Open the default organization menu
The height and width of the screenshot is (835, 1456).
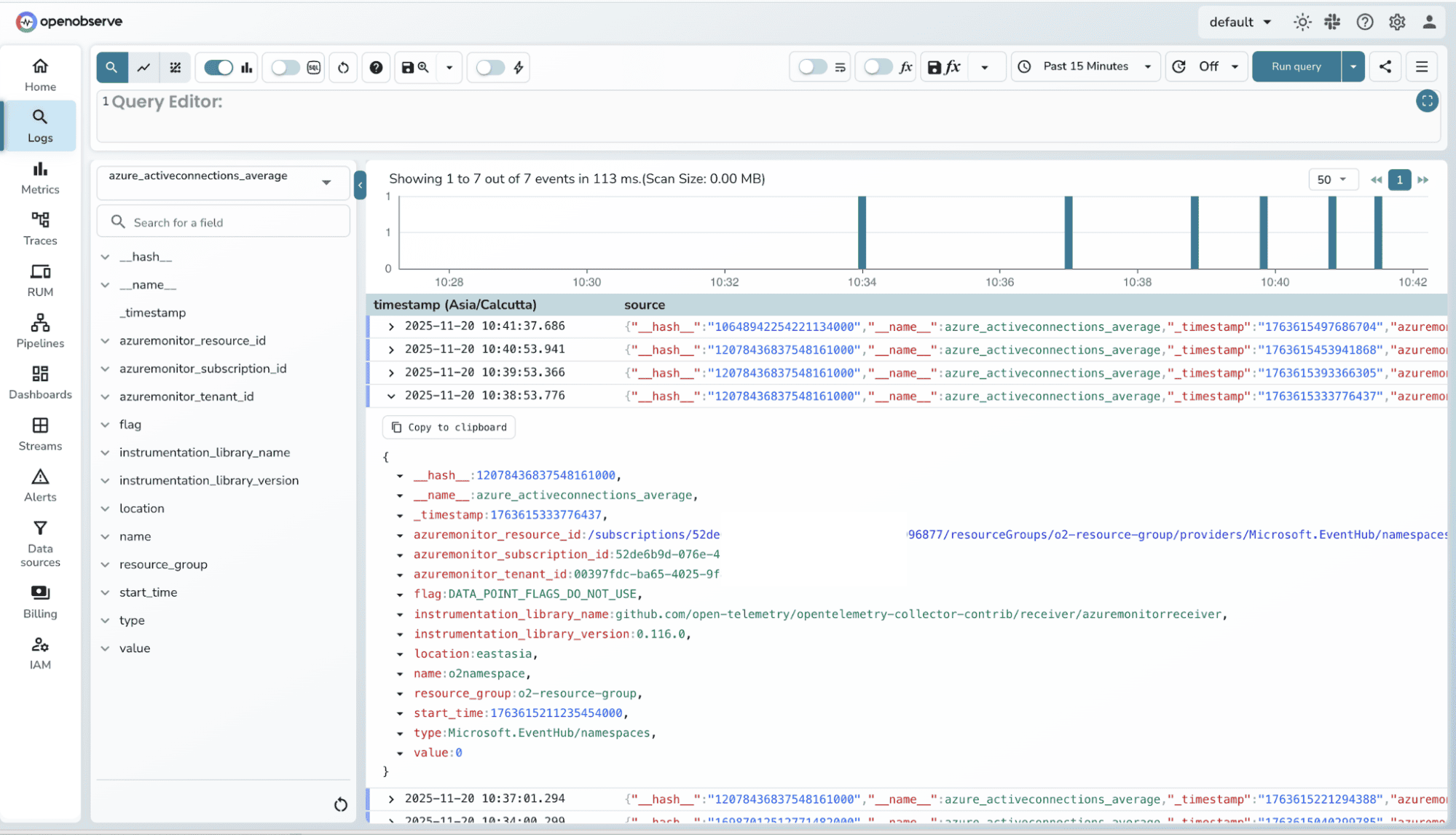[x=1239, y=22]
